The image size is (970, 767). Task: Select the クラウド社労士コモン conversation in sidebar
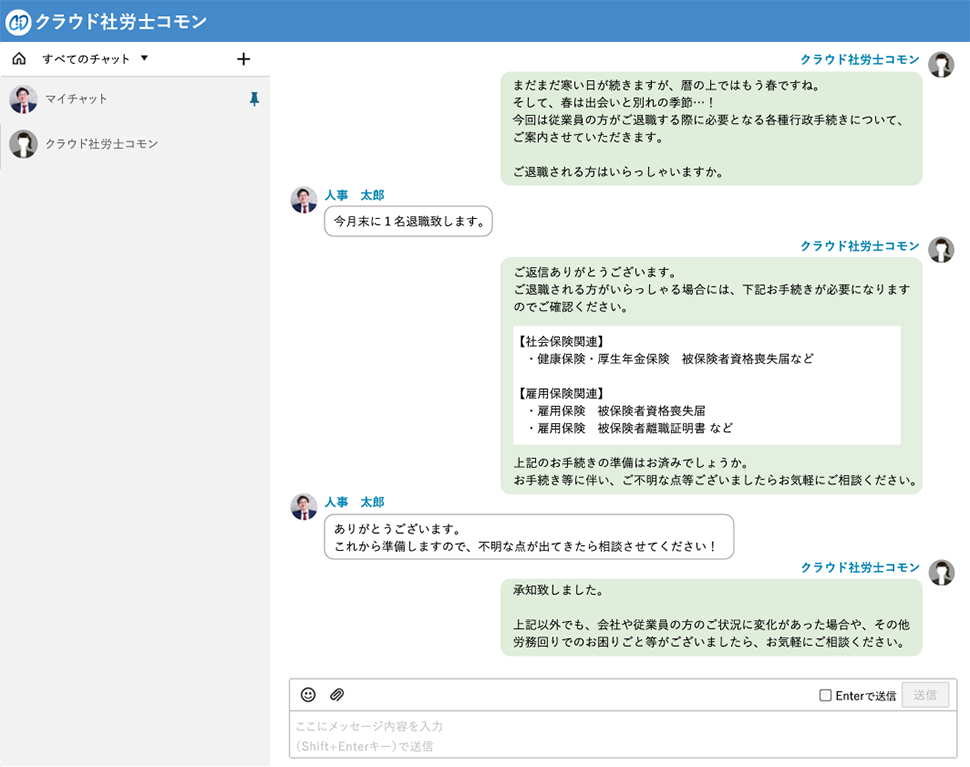[x=102, y=144]
